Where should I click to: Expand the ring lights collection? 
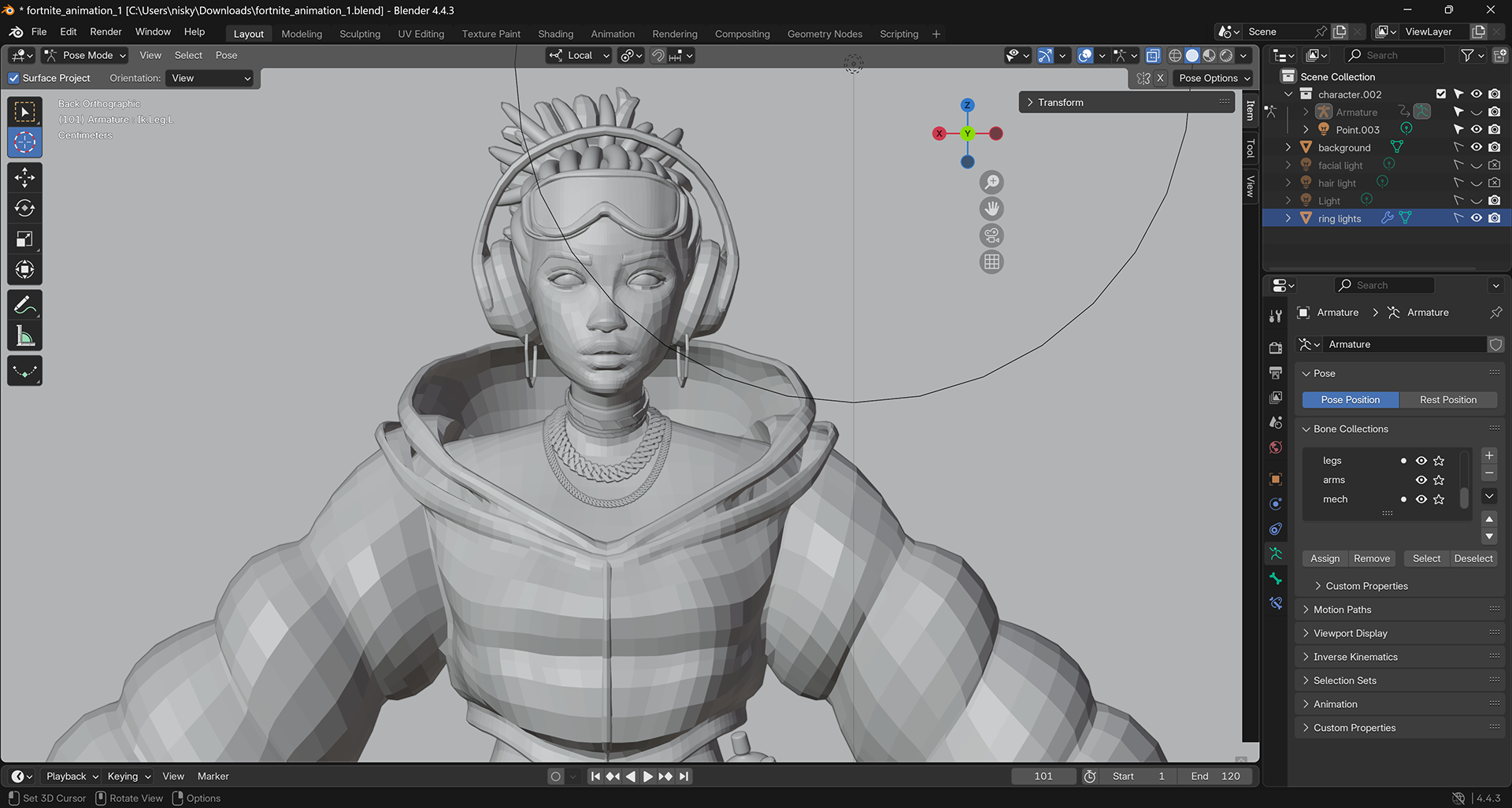1288,218
